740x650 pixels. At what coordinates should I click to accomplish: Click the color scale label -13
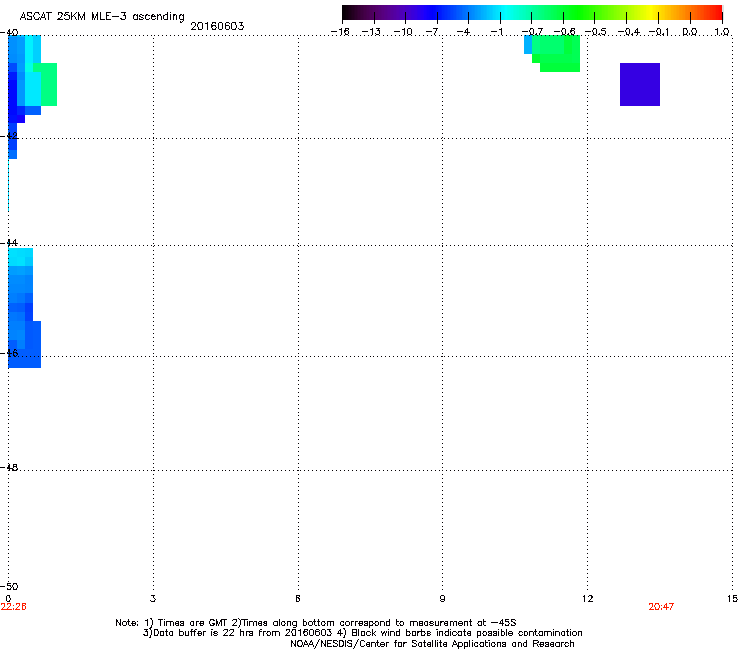(x=371, y=32)
